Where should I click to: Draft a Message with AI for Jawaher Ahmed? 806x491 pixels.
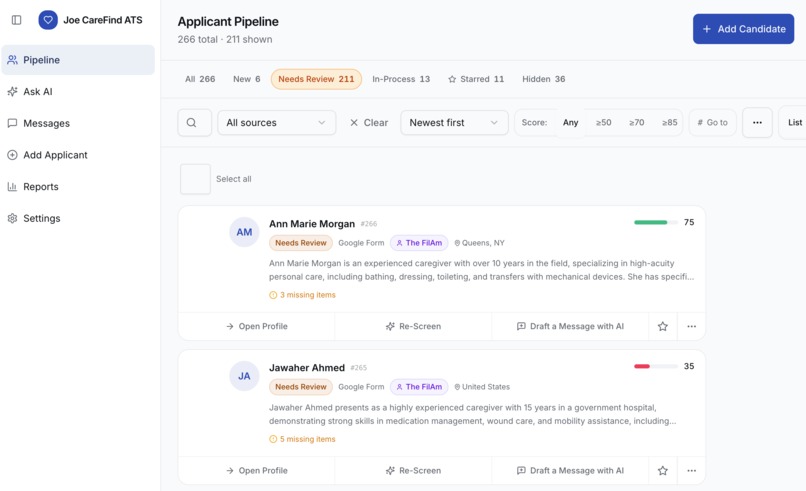(x=570, y=470)
